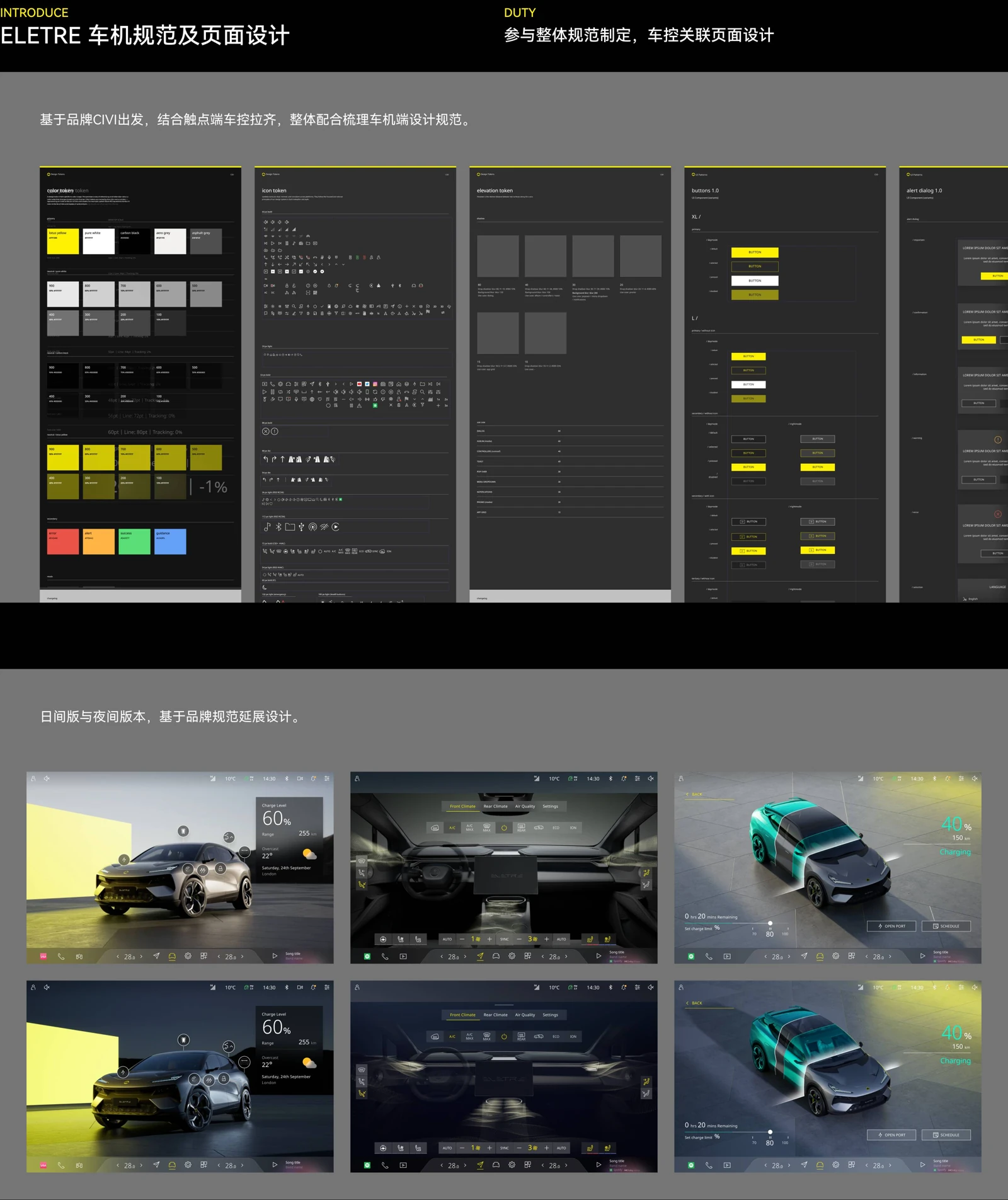The height and width of the screenshot is (1200, 1008).
Task: Toggle the A/C button on upper climate screen
Action: click(452, 828)
